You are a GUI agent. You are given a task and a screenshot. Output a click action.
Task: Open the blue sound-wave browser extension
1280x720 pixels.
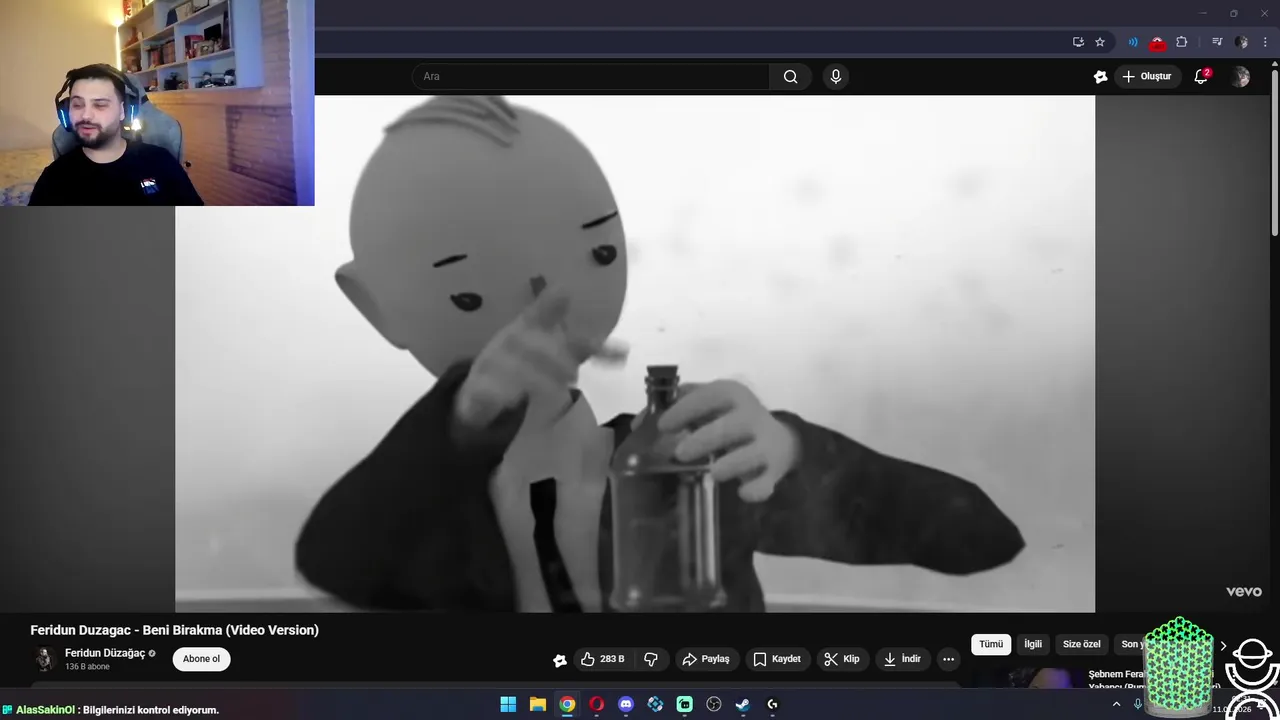click(1133, 42)
